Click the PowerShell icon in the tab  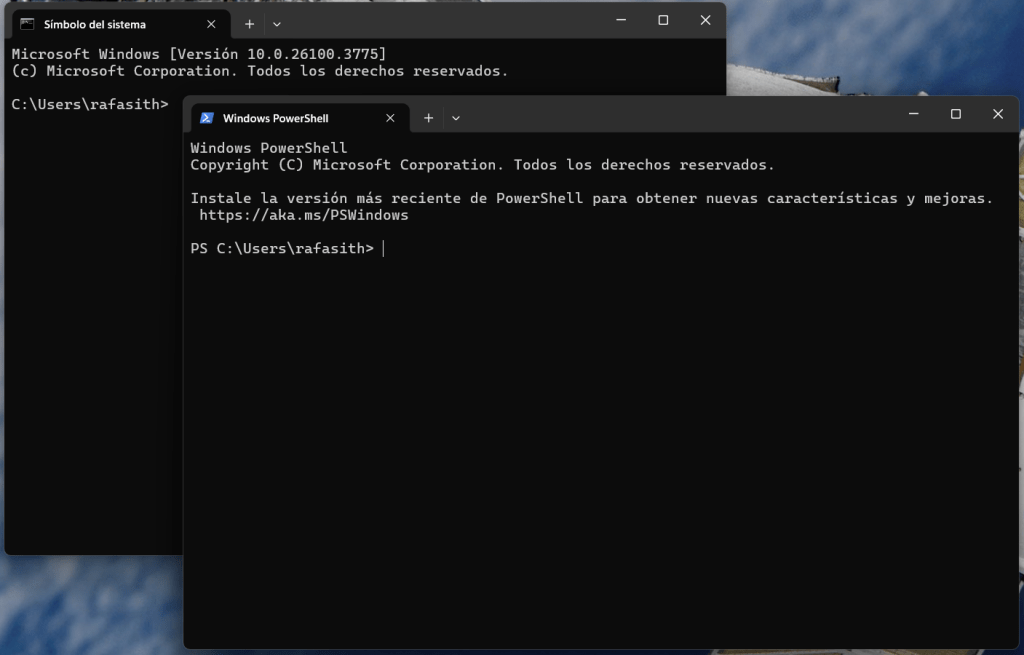(x=206, y=118)
